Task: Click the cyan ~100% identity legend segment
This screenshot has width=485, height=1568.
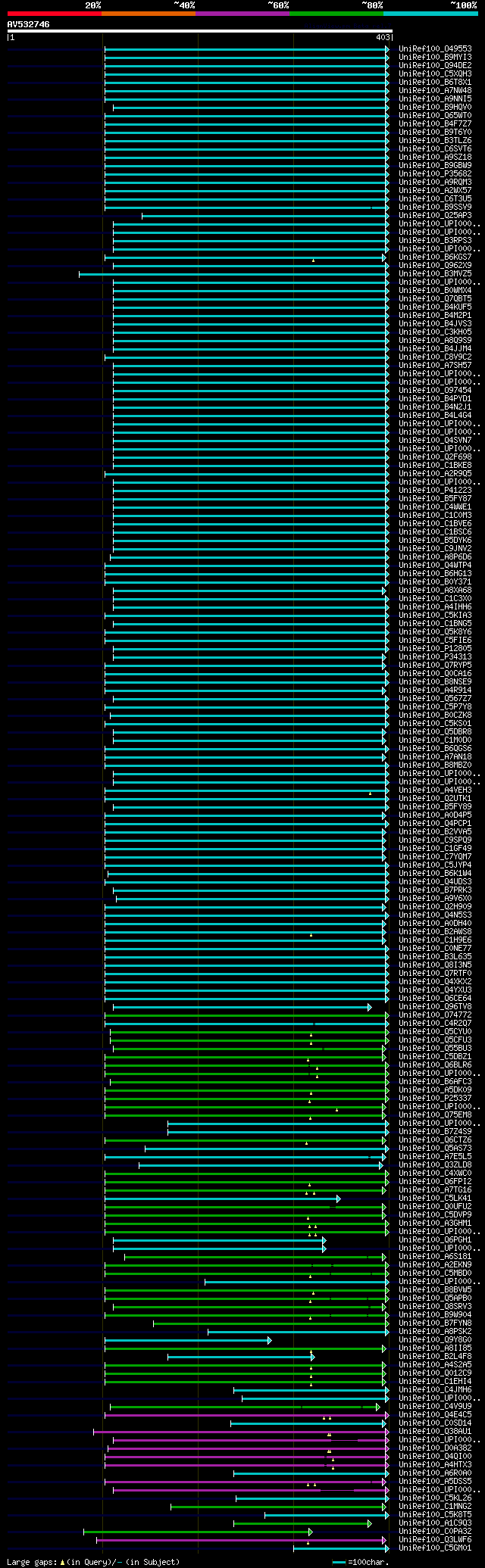Action: pyautogui.click(x=430, y=13)
